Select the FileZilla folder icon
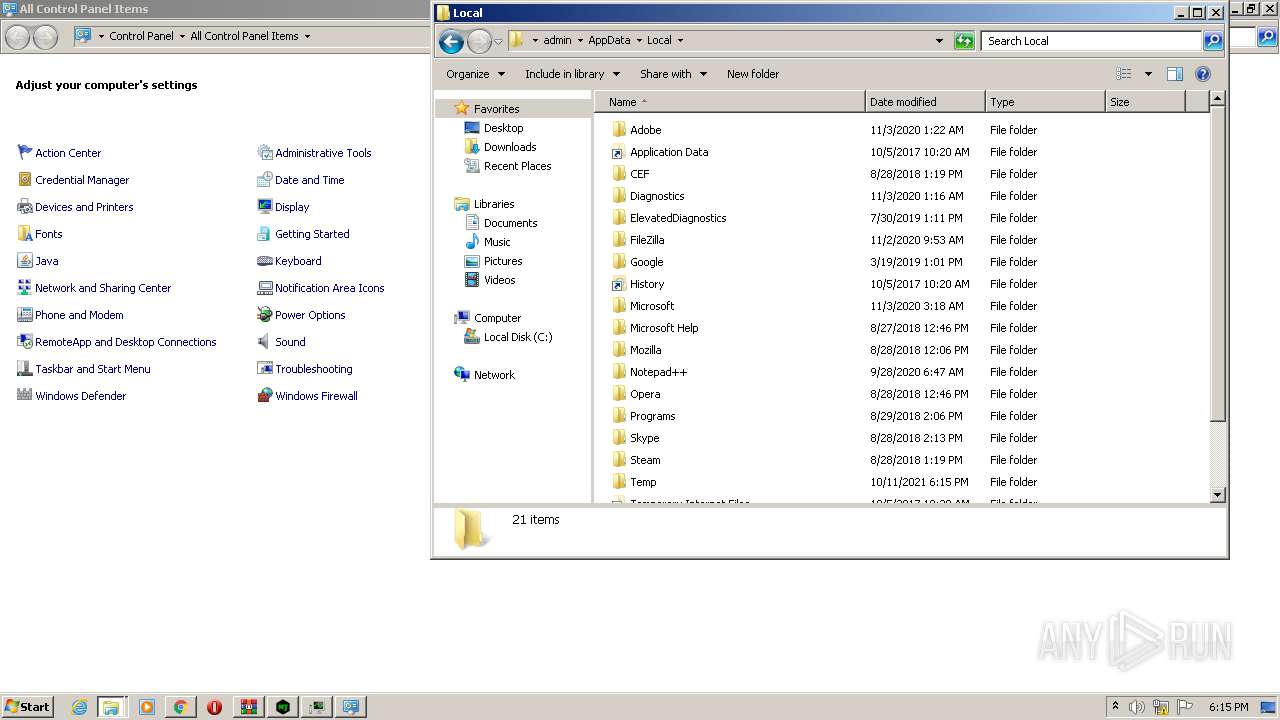 (x=619, y=240)
